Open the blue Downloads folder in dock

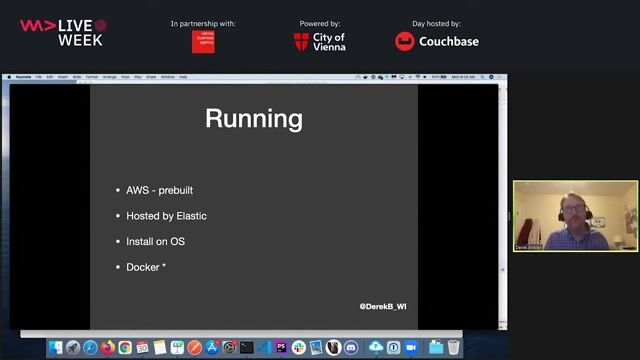tap(436, 347)
